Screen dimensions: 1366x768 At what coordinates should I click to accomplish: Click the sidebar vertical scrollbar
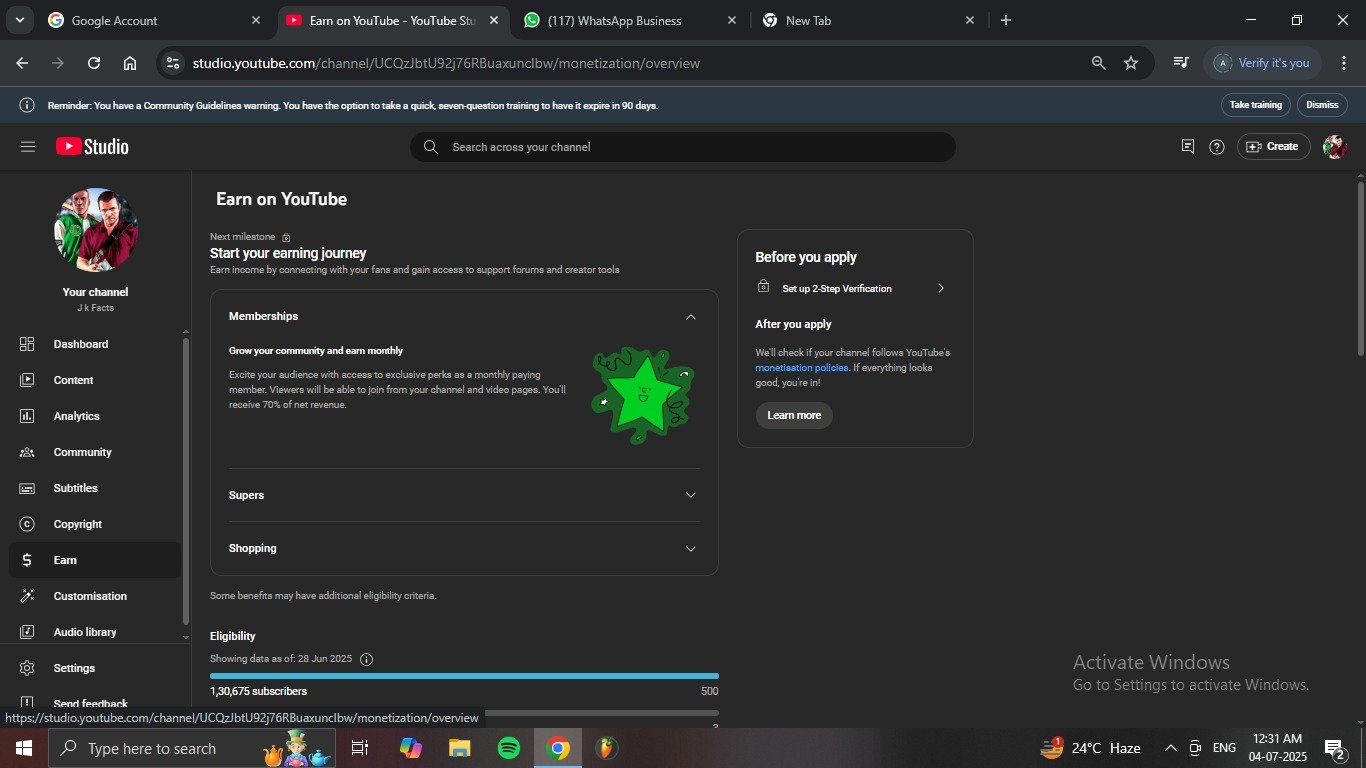(185, 480)
